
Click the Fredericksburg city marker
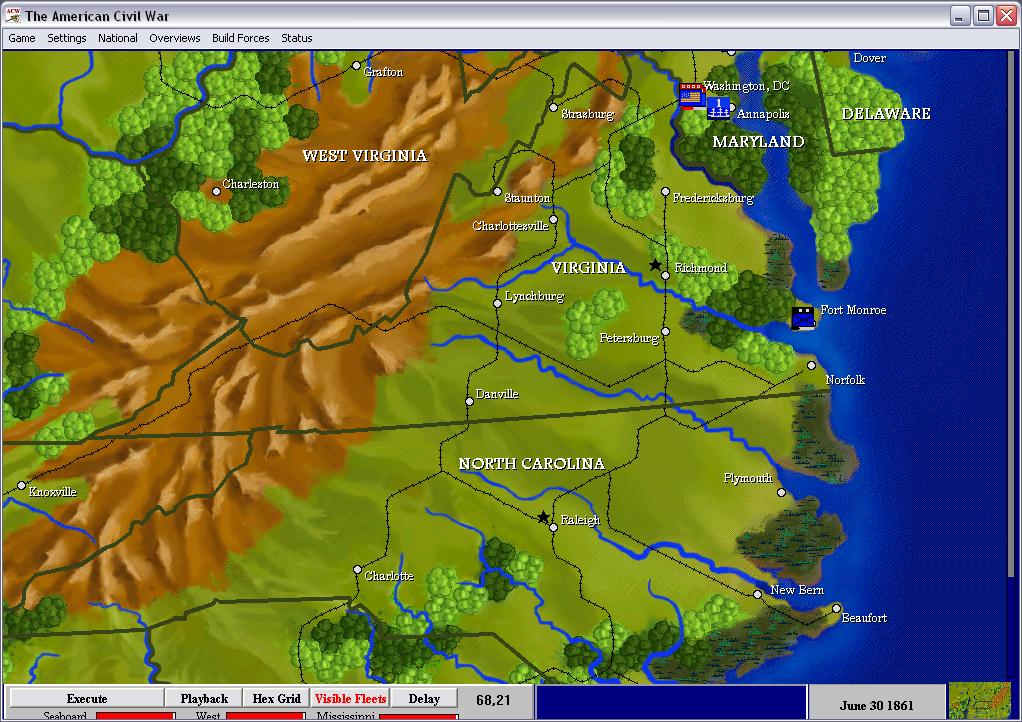pos(665,192)
